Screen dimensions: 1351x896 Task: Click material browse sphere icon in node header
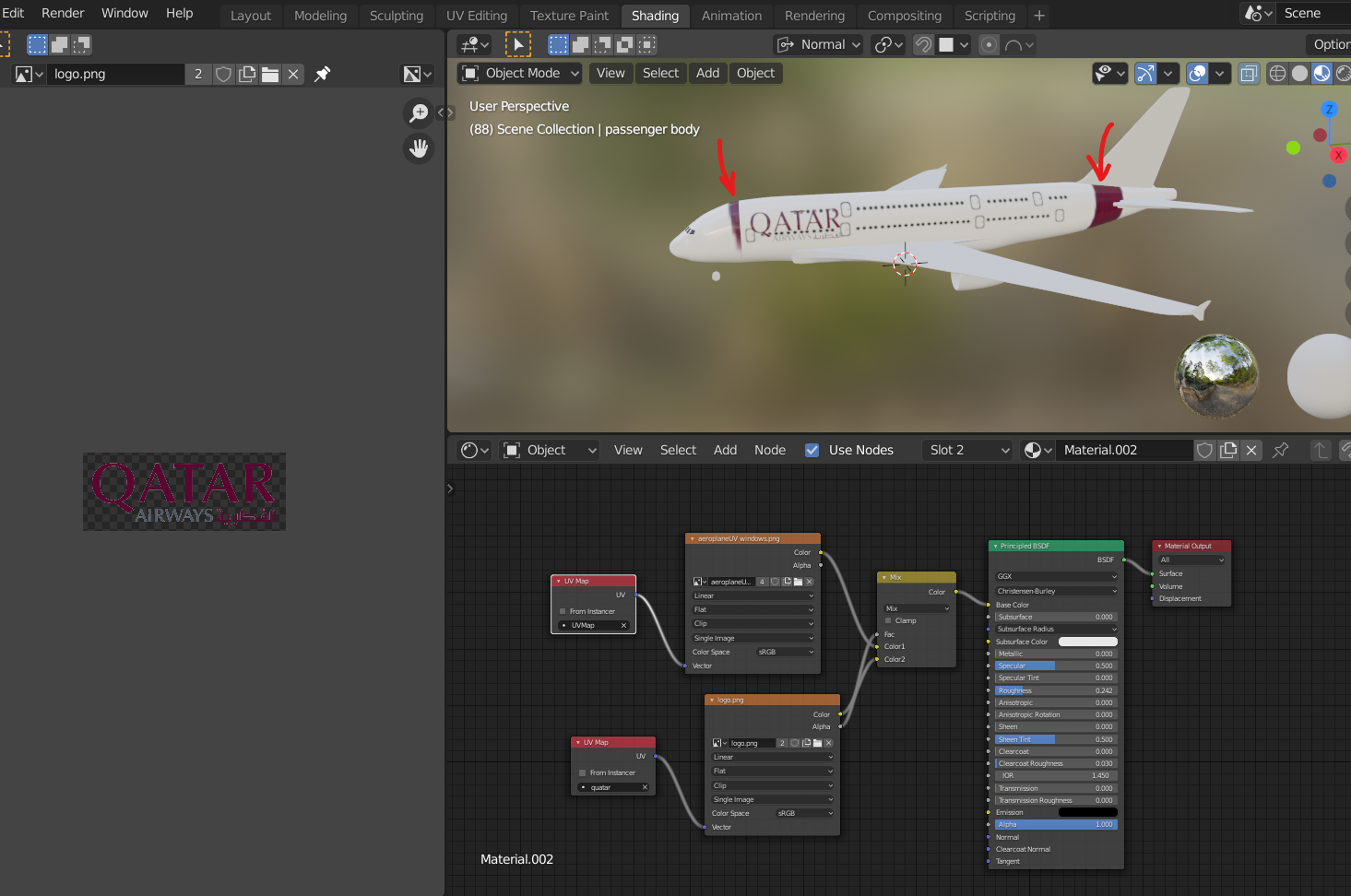point(1037,450)
